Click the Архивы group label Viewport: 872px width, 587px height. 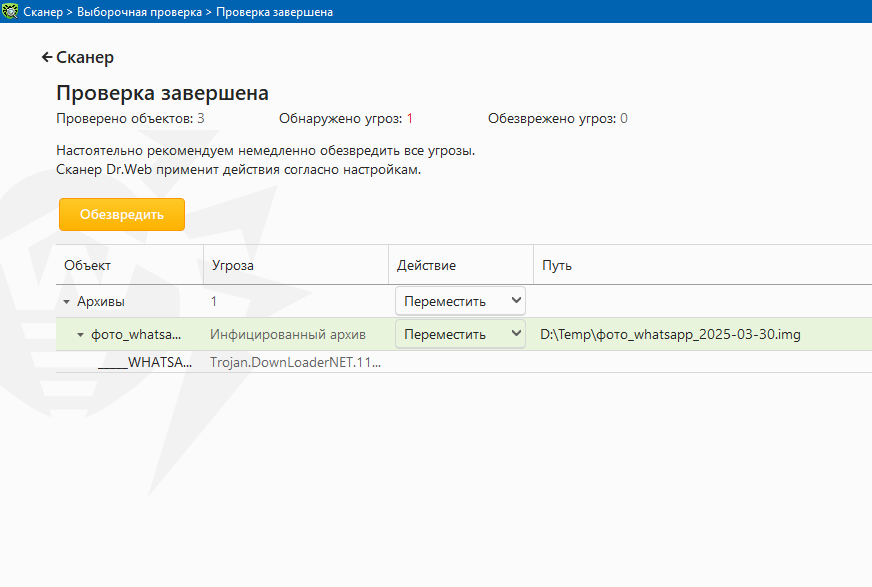click(101, 301)
